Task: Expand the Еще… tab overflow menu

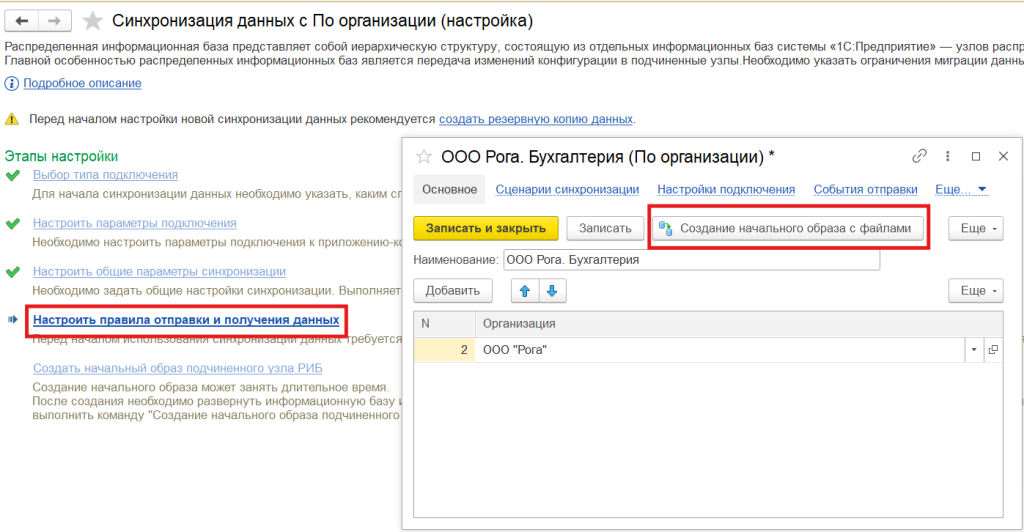Action: (x=960, y=189)
